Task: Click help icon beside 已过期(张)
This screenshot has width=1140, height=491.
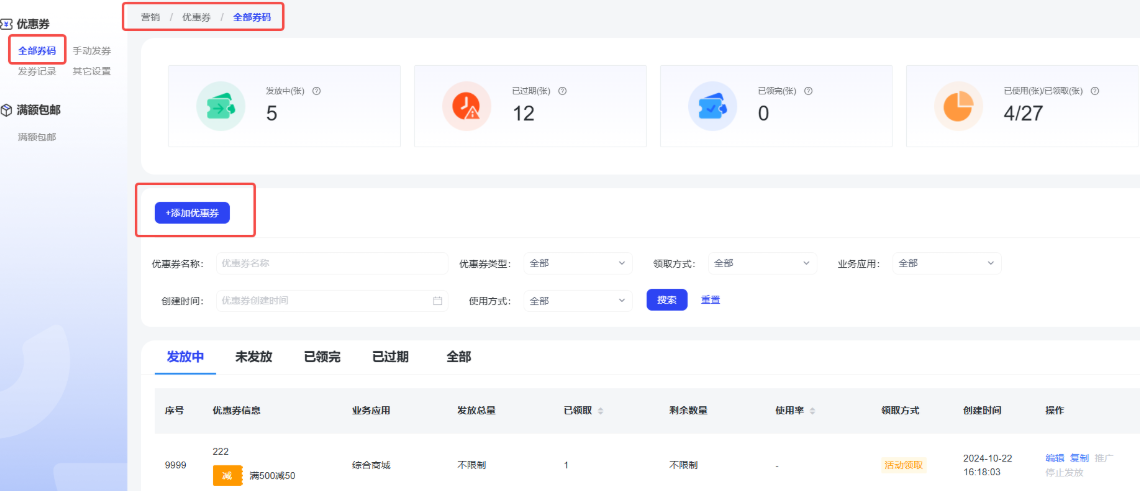Action: click(x=562, y=91)
